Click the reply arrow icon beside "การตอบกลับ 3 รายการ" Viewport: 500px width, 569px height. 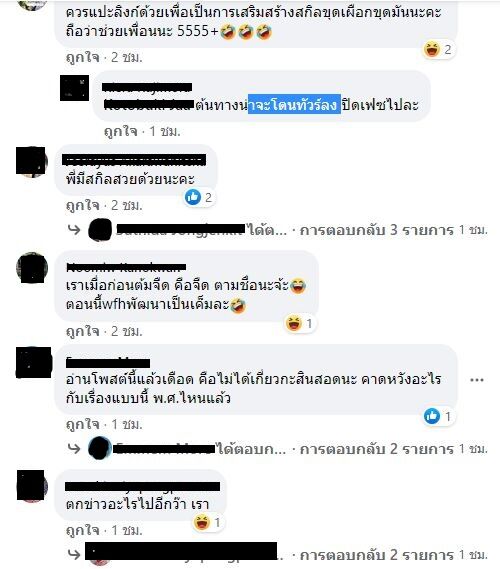point(74,229)
